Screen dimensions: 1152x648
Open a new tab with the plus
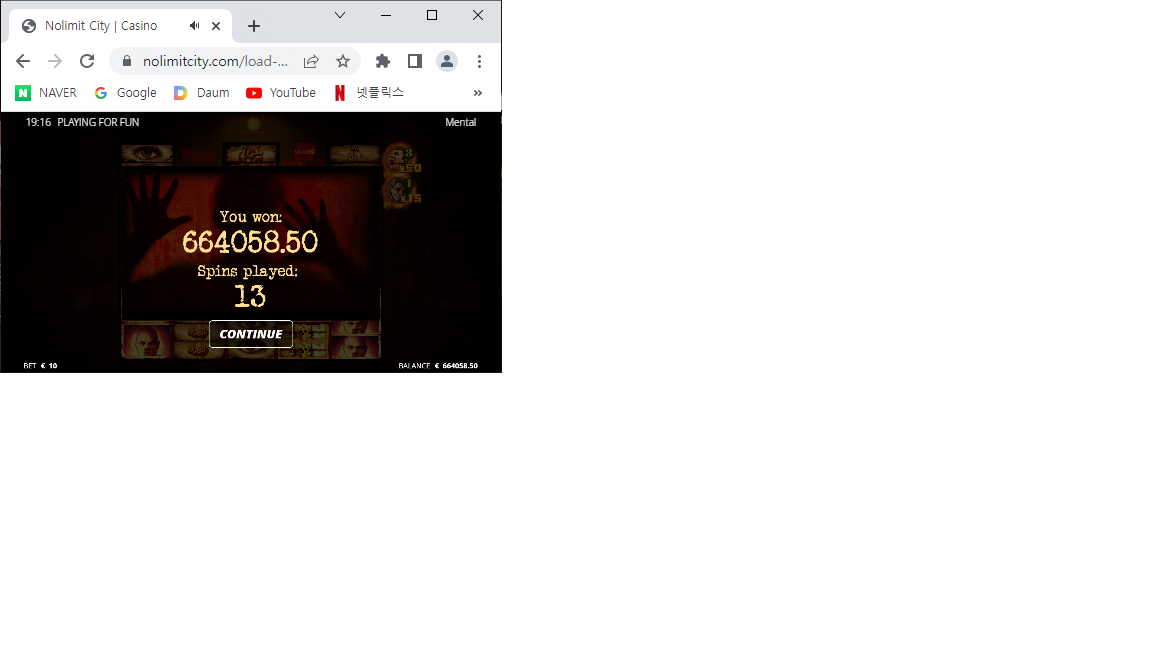point(253,26)
